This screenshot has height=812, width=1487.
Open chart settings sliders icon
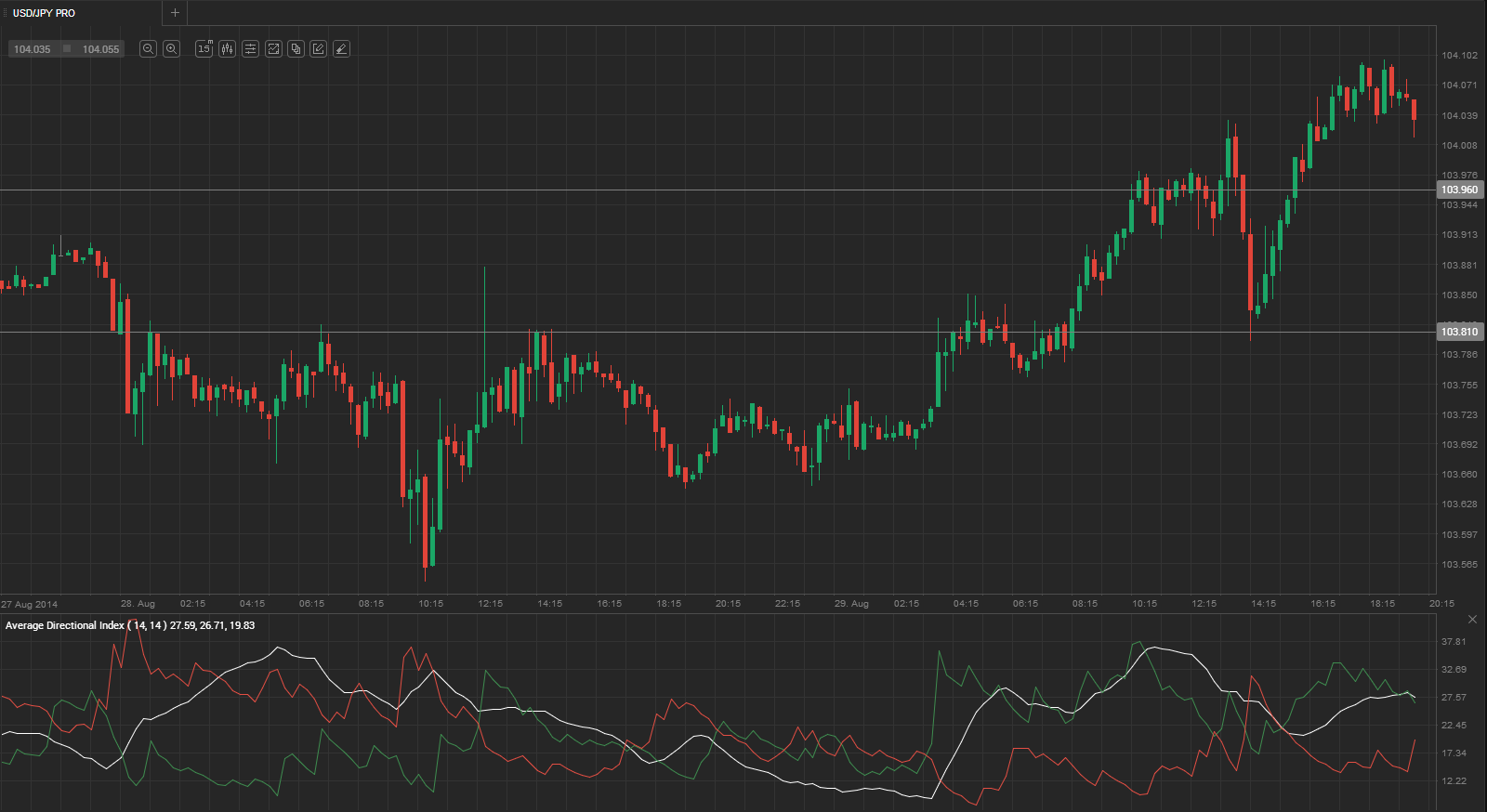250,49
